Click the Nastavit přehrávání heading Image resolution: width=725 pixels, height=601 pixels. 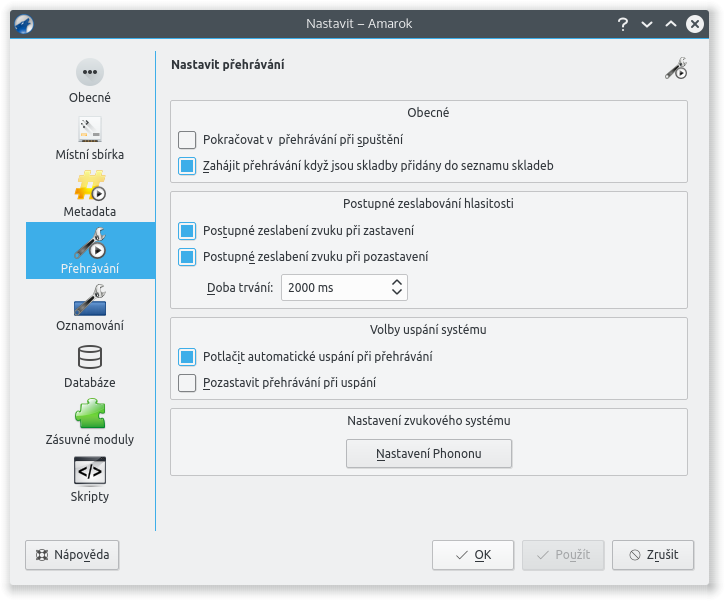click(x=227, y=65)
